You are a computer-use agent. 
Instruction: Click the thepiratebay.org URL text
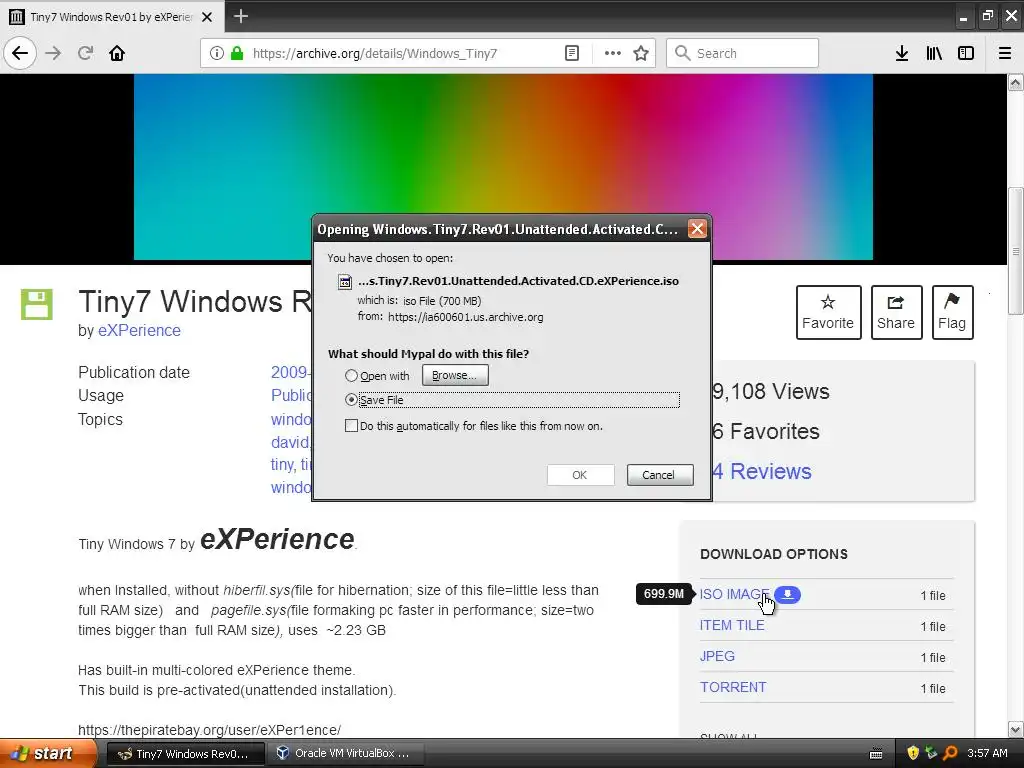209,729
